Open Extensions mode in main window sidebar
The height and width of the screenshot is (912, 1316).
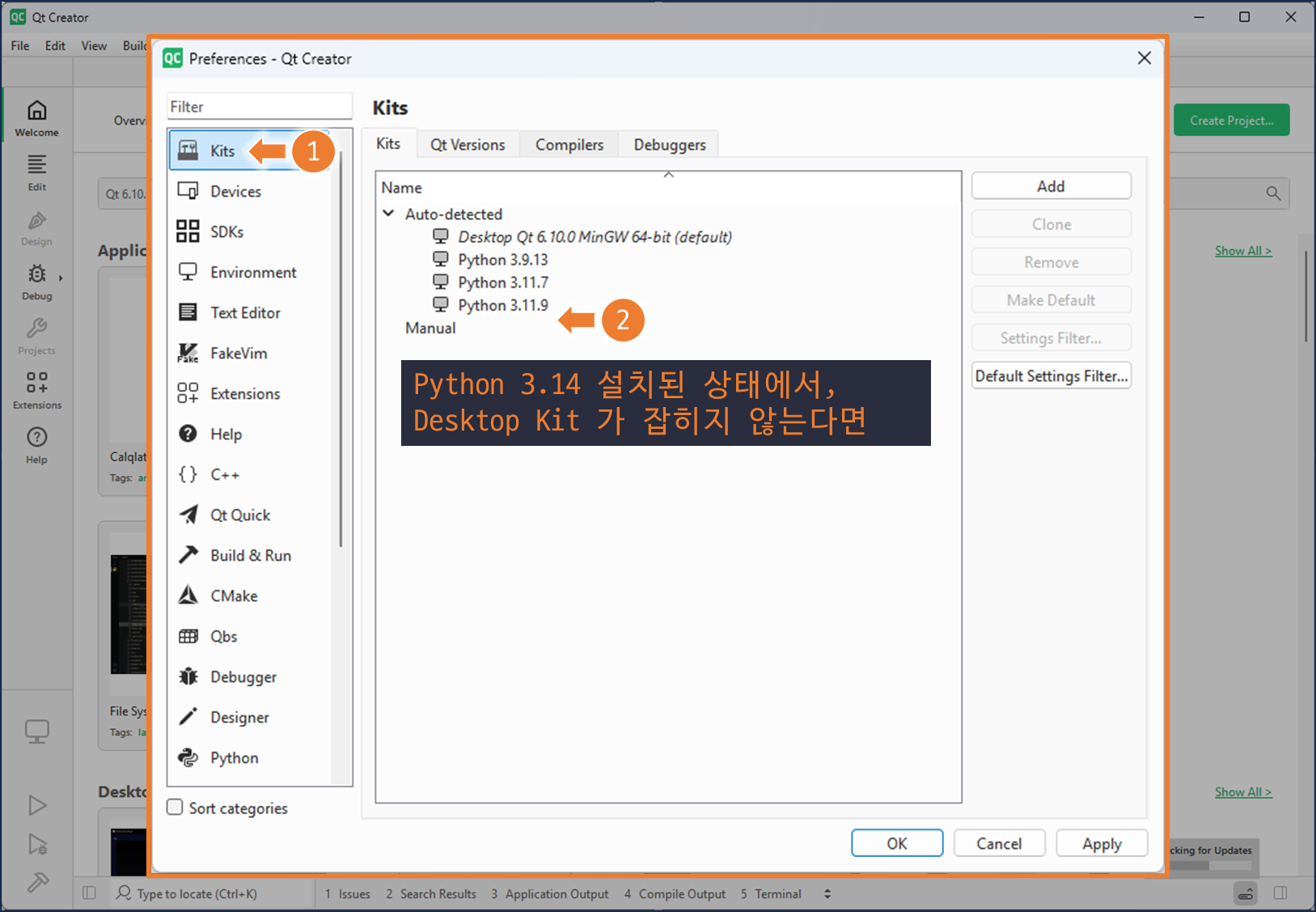pos(37,391)
